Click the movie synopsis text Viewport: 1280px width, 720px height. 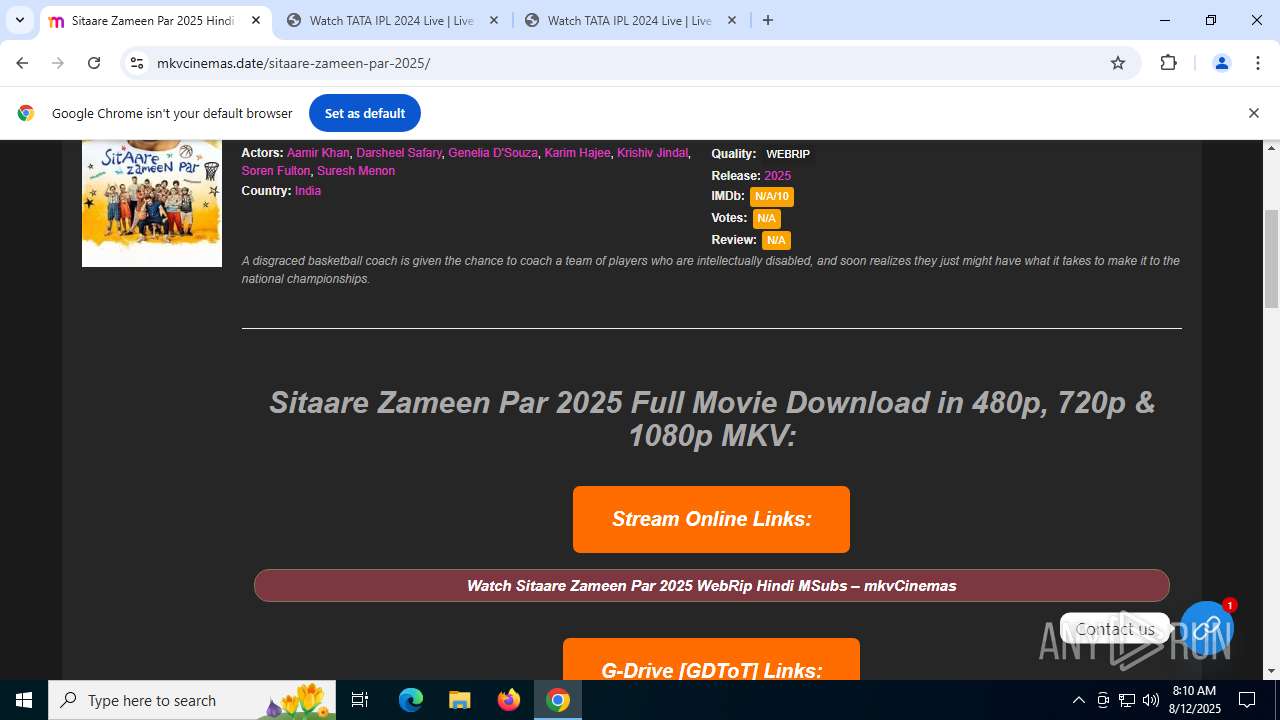tap(711, 270)
